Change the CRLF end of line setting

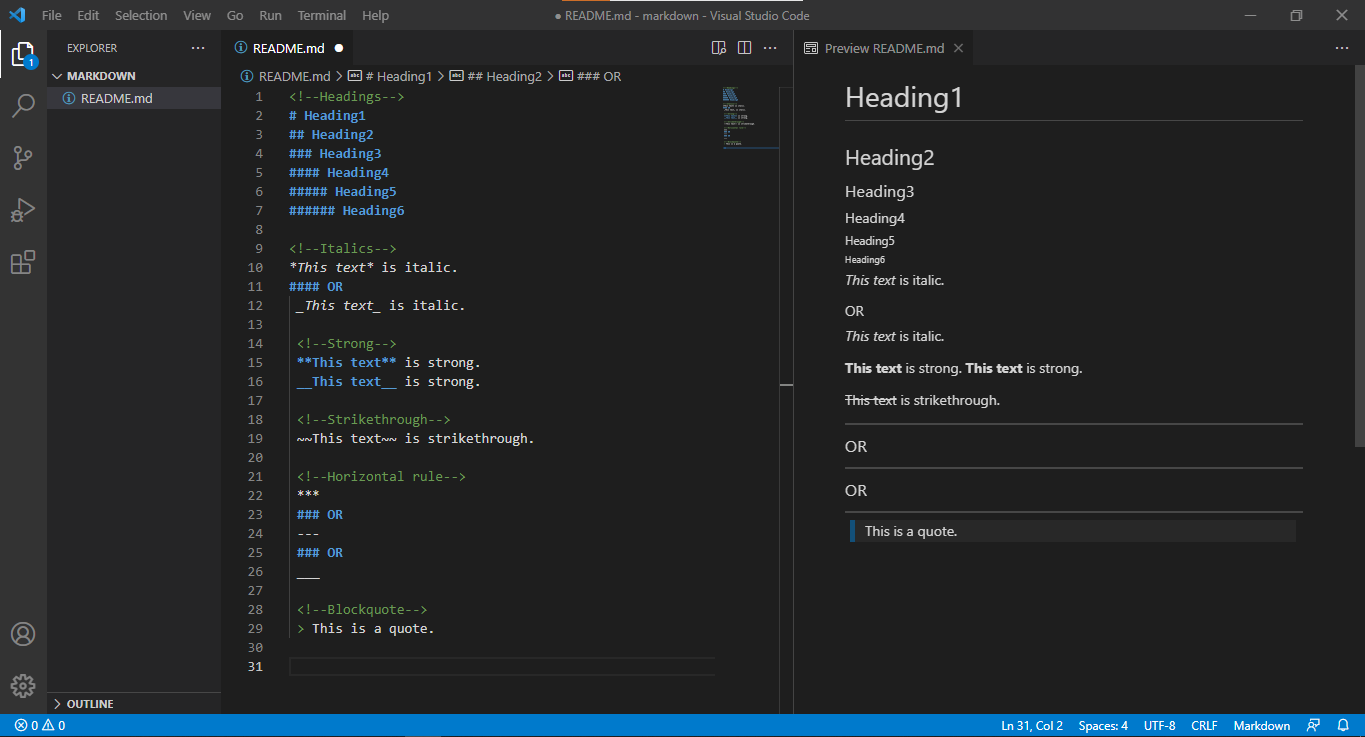pyautogui.click(x=1204, y=725)
